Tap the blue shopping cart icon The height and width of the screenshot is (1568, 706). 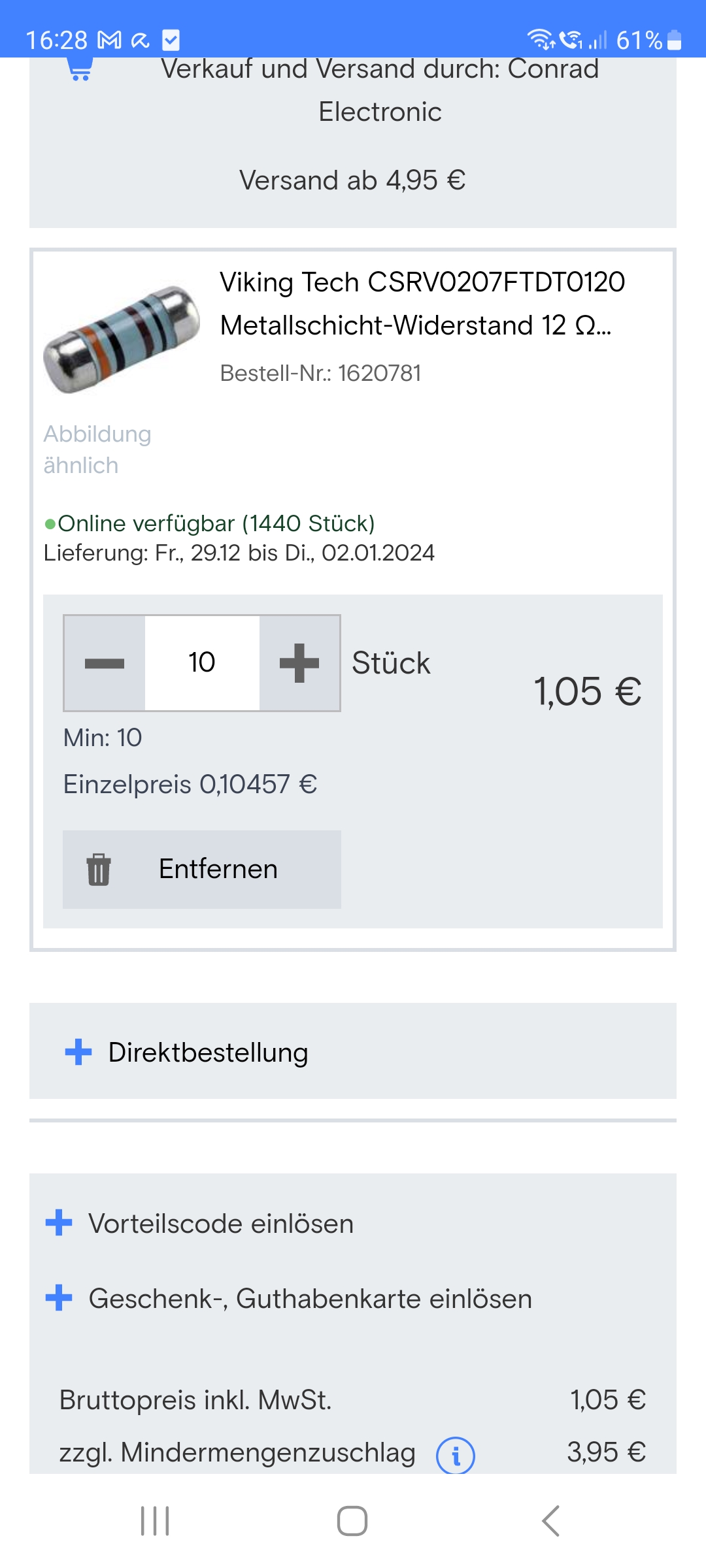pos(80,69)
